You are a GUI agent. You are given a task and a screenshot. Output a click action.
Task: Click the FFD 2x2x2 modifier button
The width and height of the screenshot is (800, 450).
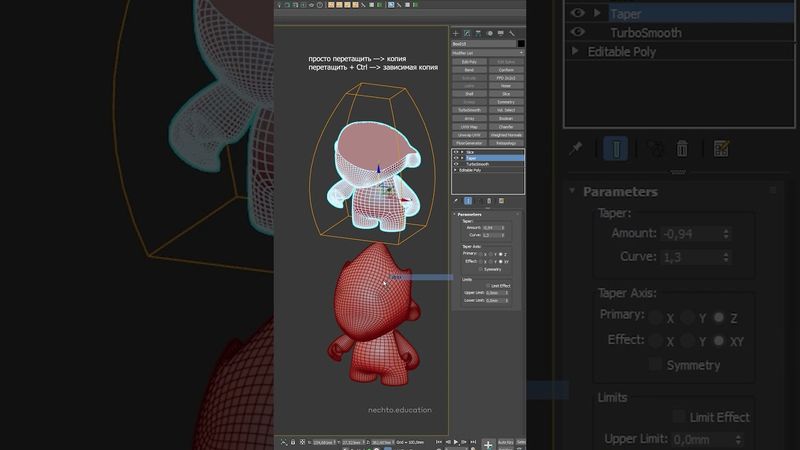pos(506,80)
